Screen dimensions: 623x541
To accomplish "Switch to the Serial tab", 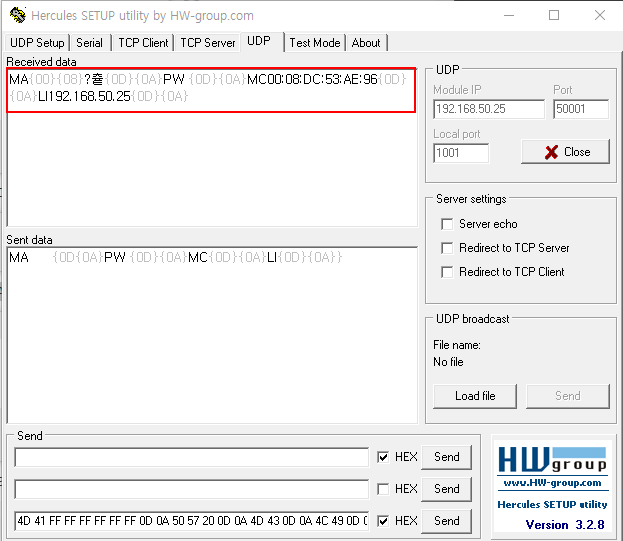I will click(89, 43).
